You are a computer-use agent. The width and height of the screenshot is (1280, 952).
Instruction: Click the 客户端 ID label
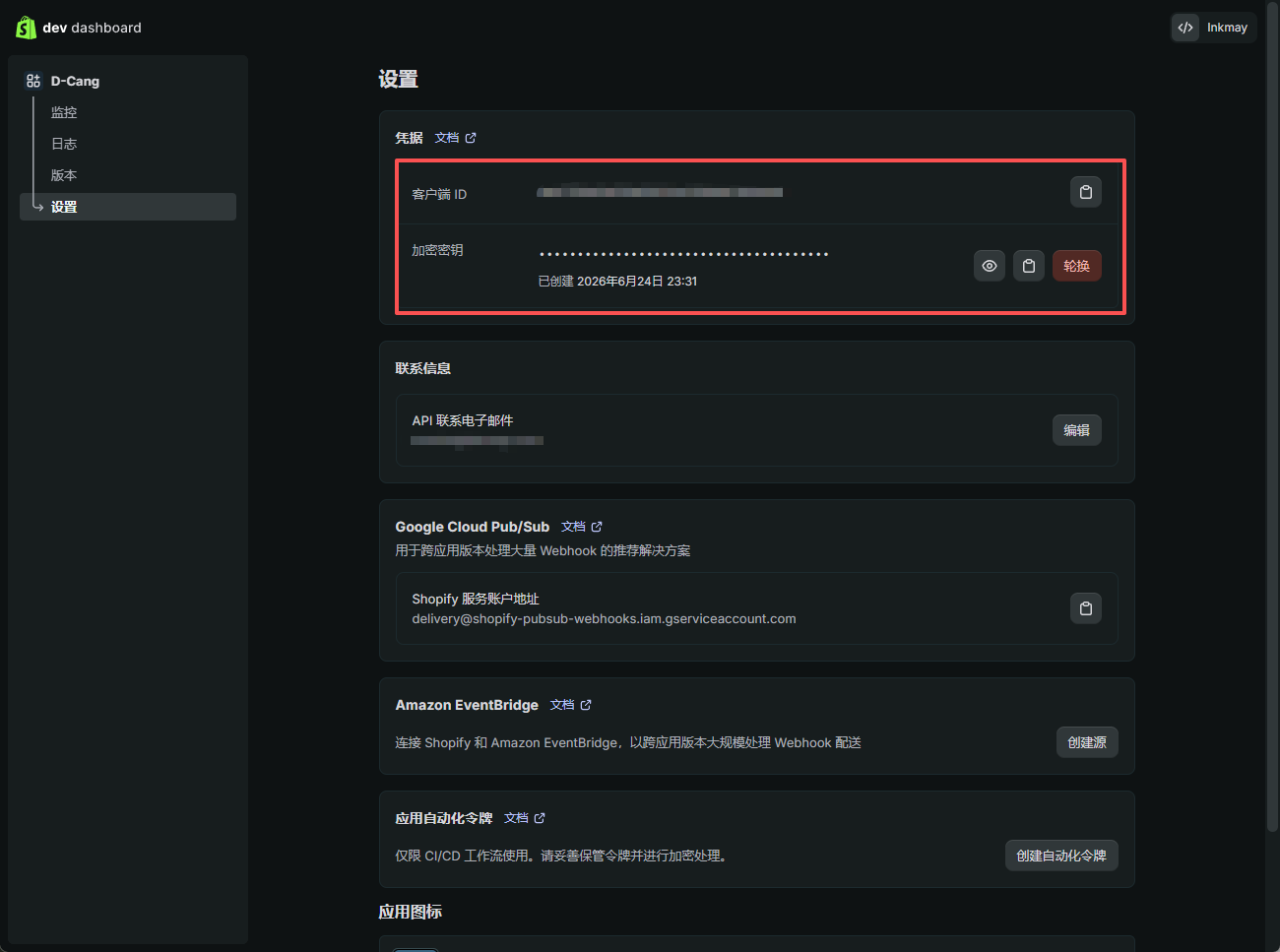tap(439, 194)
